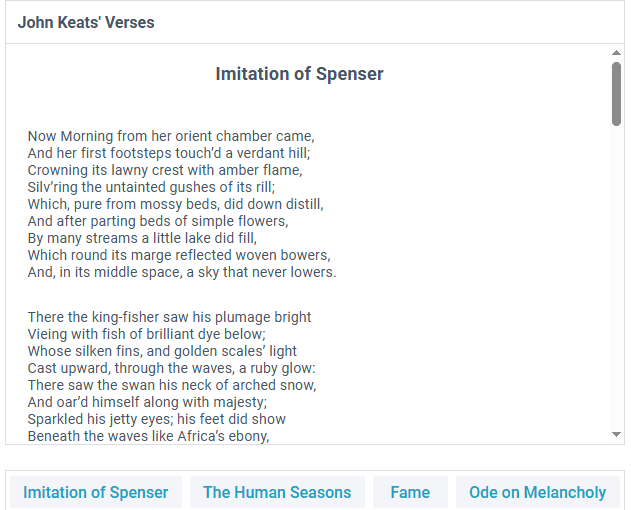
Task: Click the line 'Silv'ring the untainted gushes of its rill'
Action: pyautogui.click(x=151, y=187)
